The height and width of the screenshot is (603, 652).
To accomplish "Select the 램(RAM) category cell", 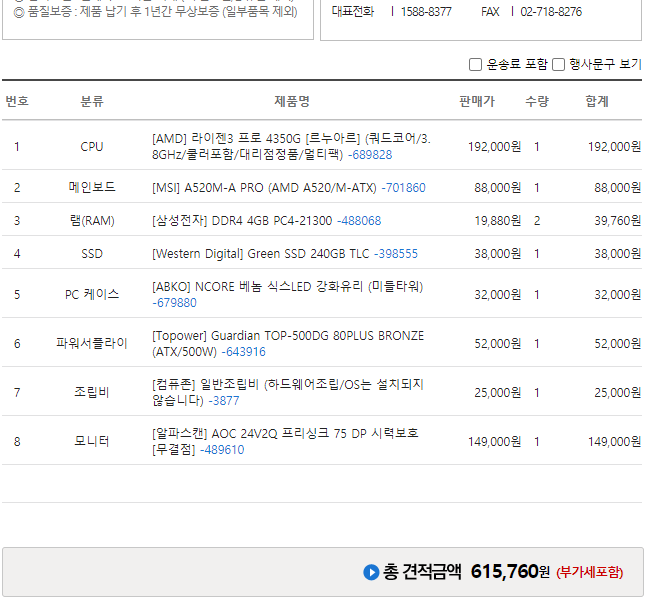I will 92,221.
